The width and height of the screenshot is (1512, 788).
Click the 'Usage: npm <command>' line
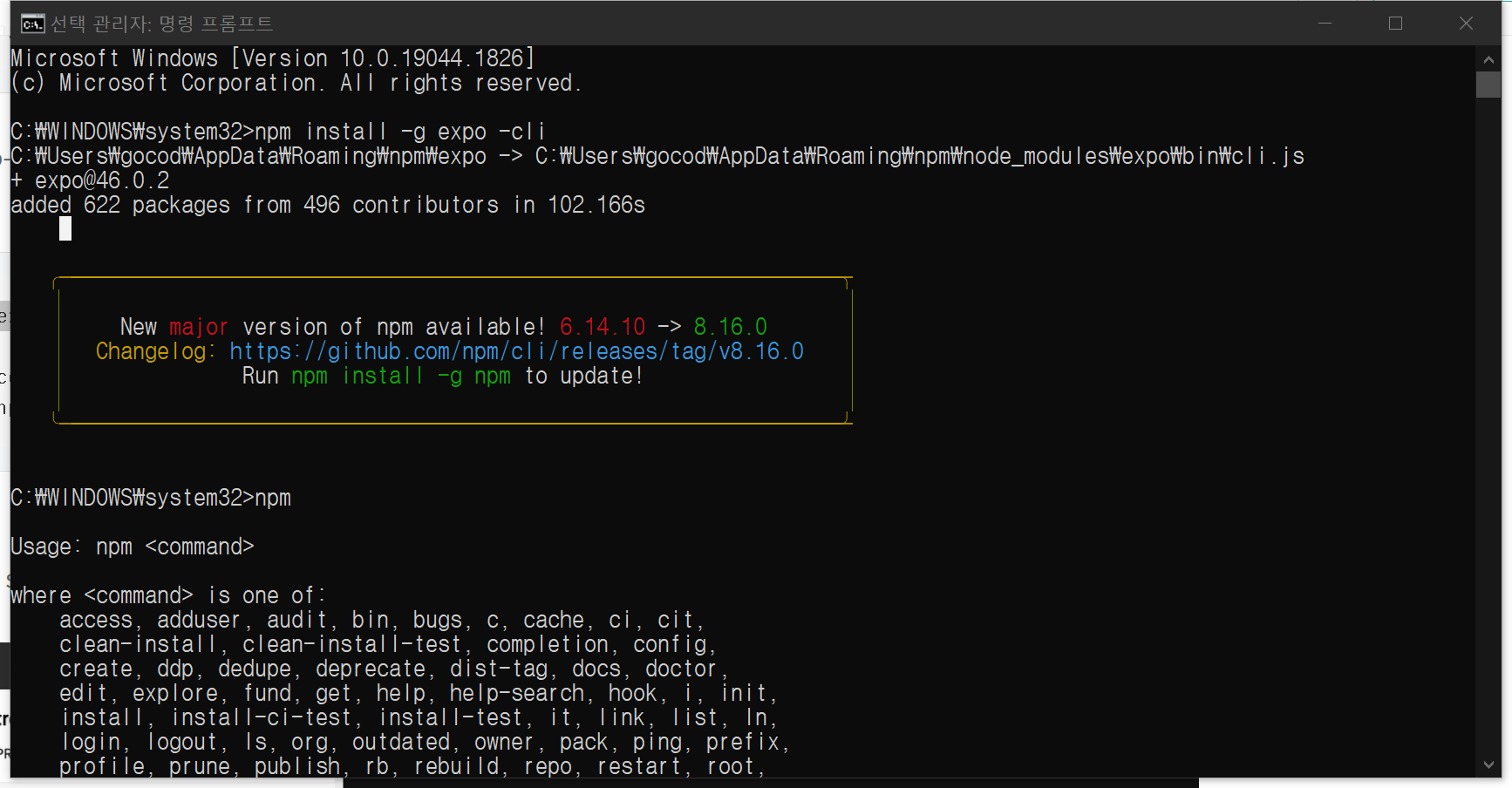tap(133, 547)
